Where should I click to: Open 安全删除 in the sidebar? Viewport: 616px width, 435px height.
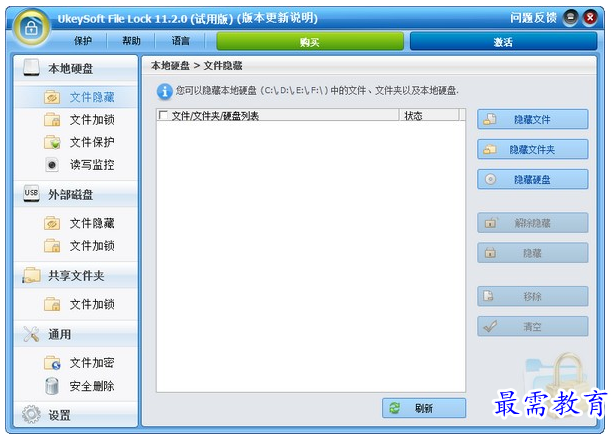[x=92, y=386]
